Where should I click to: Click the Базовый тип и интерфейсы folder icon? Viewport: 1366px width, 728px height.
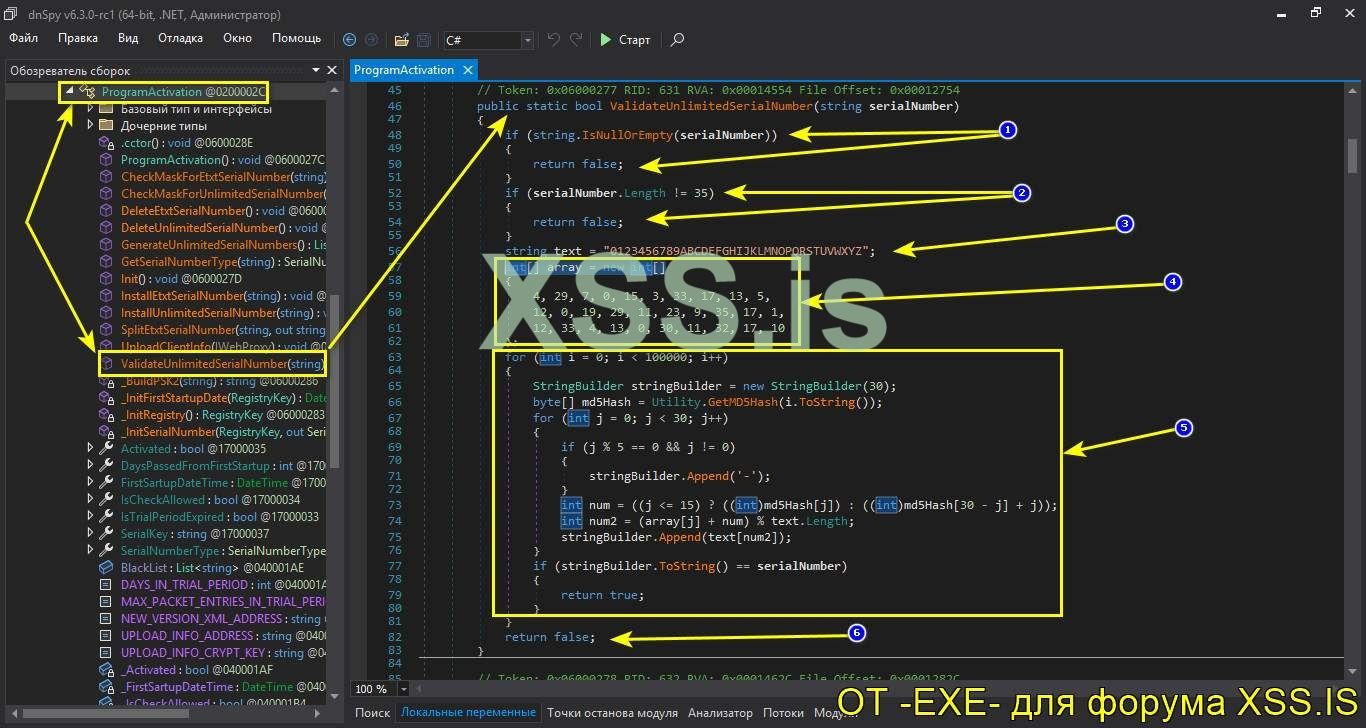pos(106,108)
